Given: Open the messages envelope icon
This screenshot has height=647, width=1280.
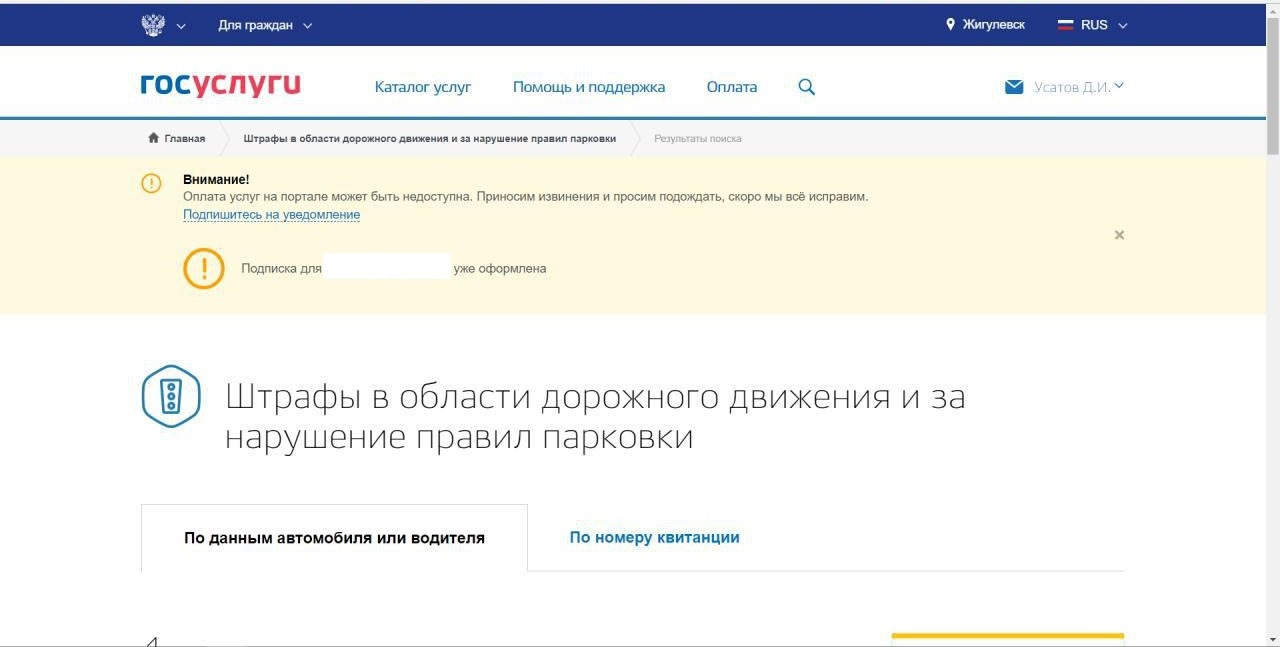Looking at the screenshot, I should coord(1014,87).
